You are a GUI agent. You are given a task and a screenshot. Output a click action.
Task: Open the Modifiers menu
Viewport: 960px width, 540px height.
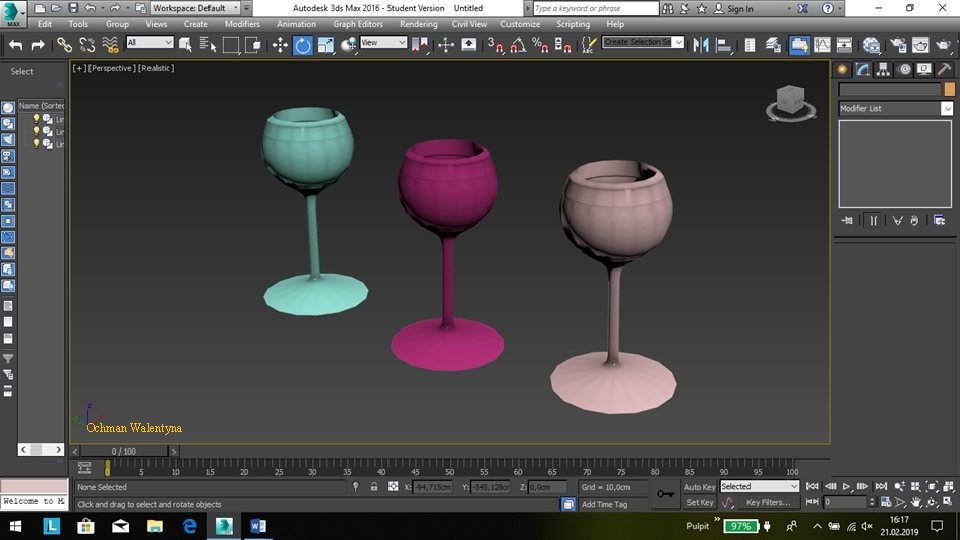(242, 24)
